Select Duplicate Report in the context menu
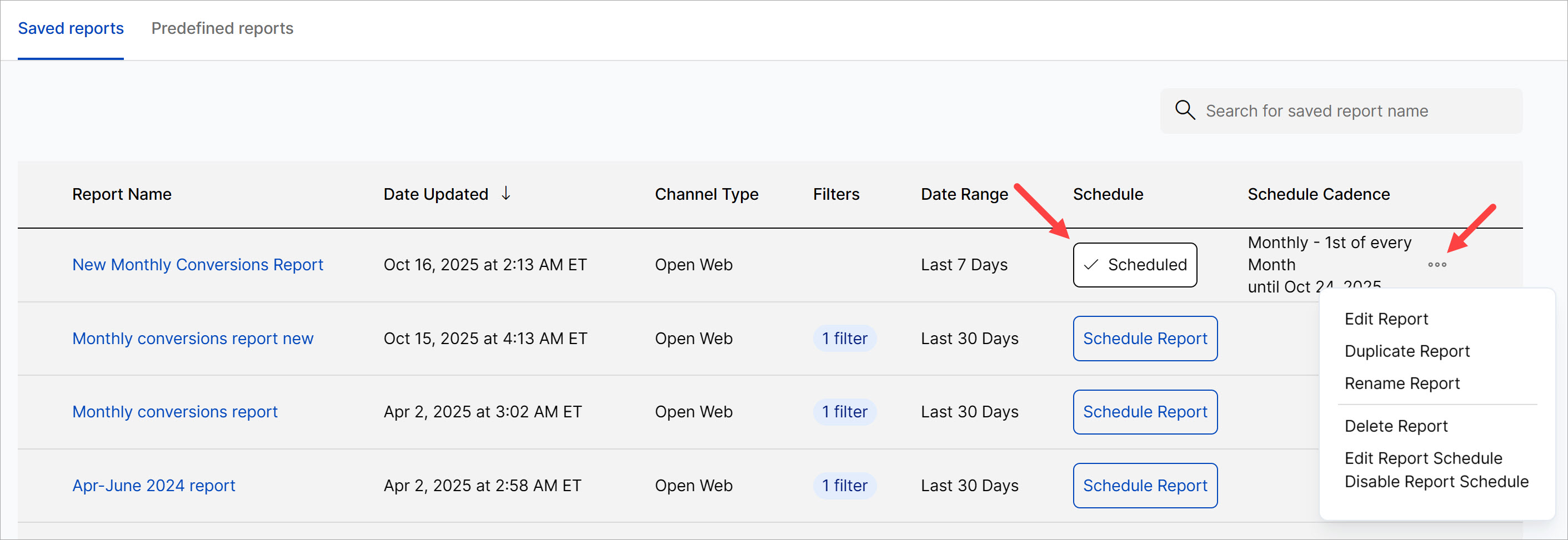 (1407, 351)
